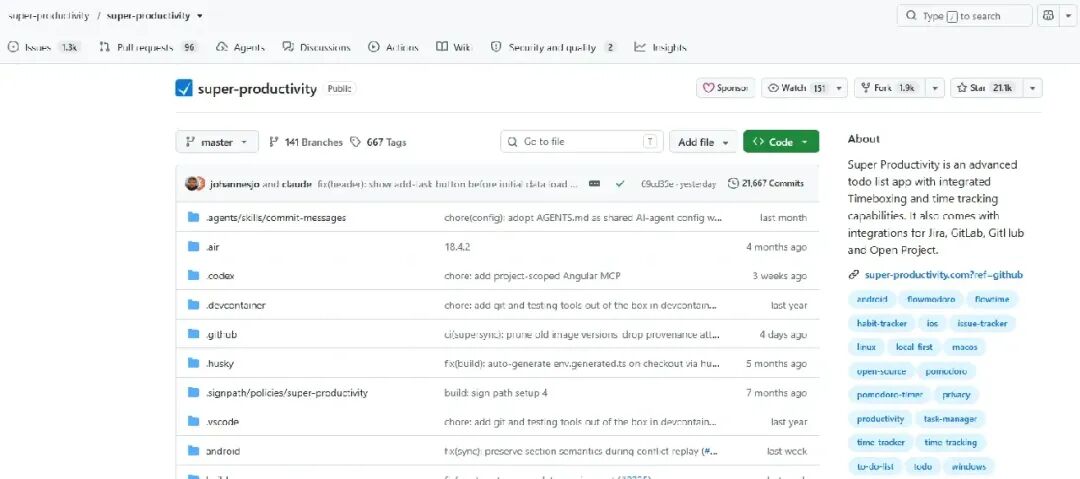1080x479 pixels.
Task: Select the android topic tag
Action: pos(872,300)
